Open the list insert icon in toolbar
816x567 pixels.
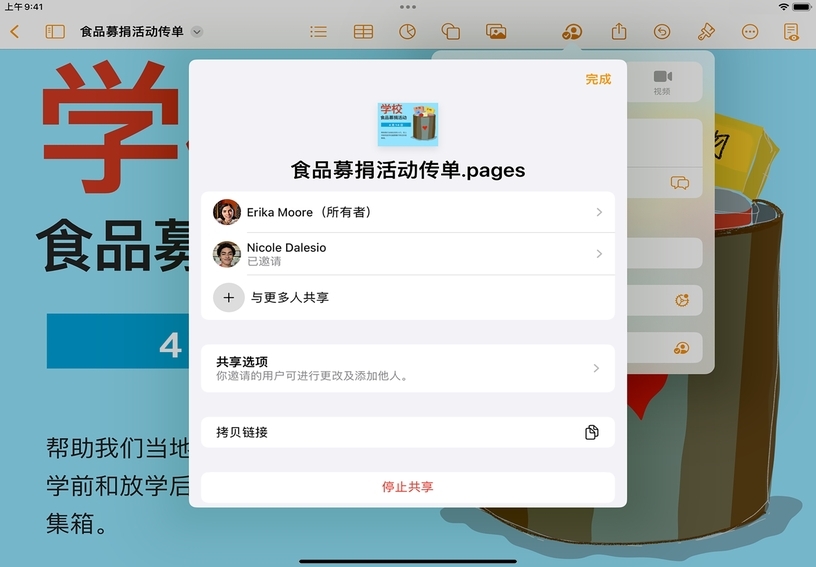[318, 32]
